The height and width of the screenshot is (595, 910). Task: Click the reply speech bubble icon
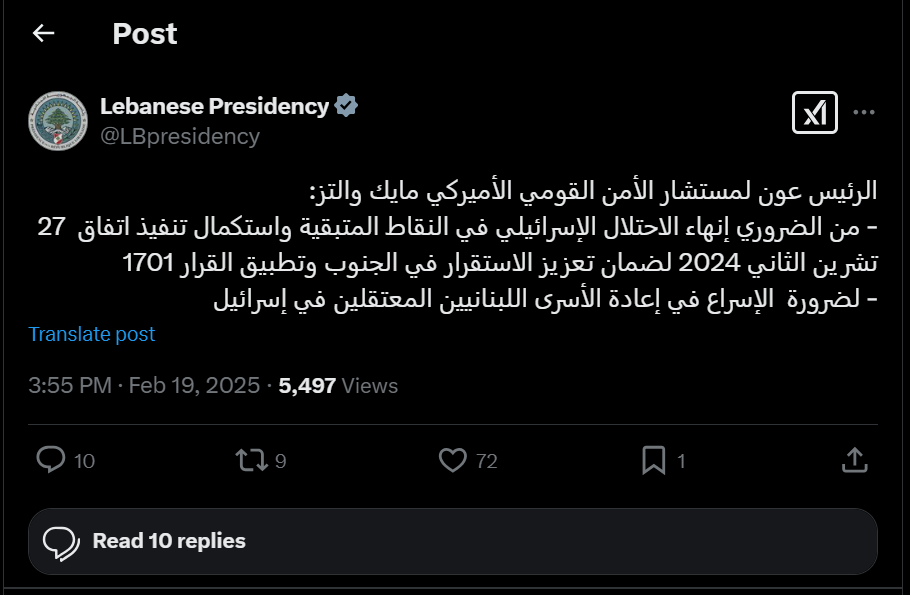coord(51,460)
